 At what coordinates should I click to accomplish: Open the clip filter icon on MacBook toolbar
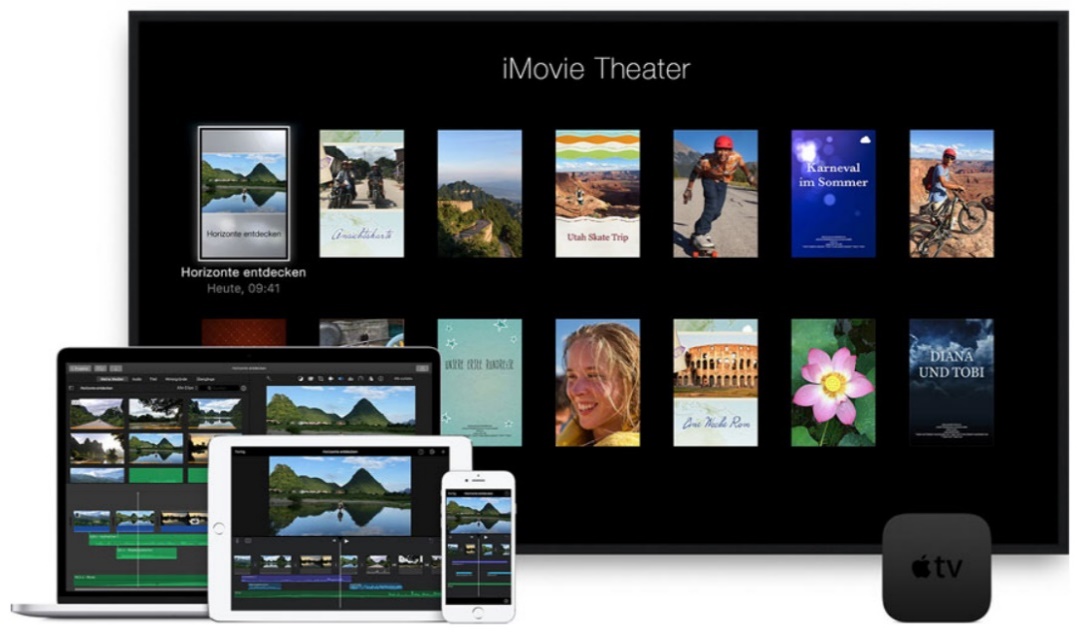tap(371, 379)
